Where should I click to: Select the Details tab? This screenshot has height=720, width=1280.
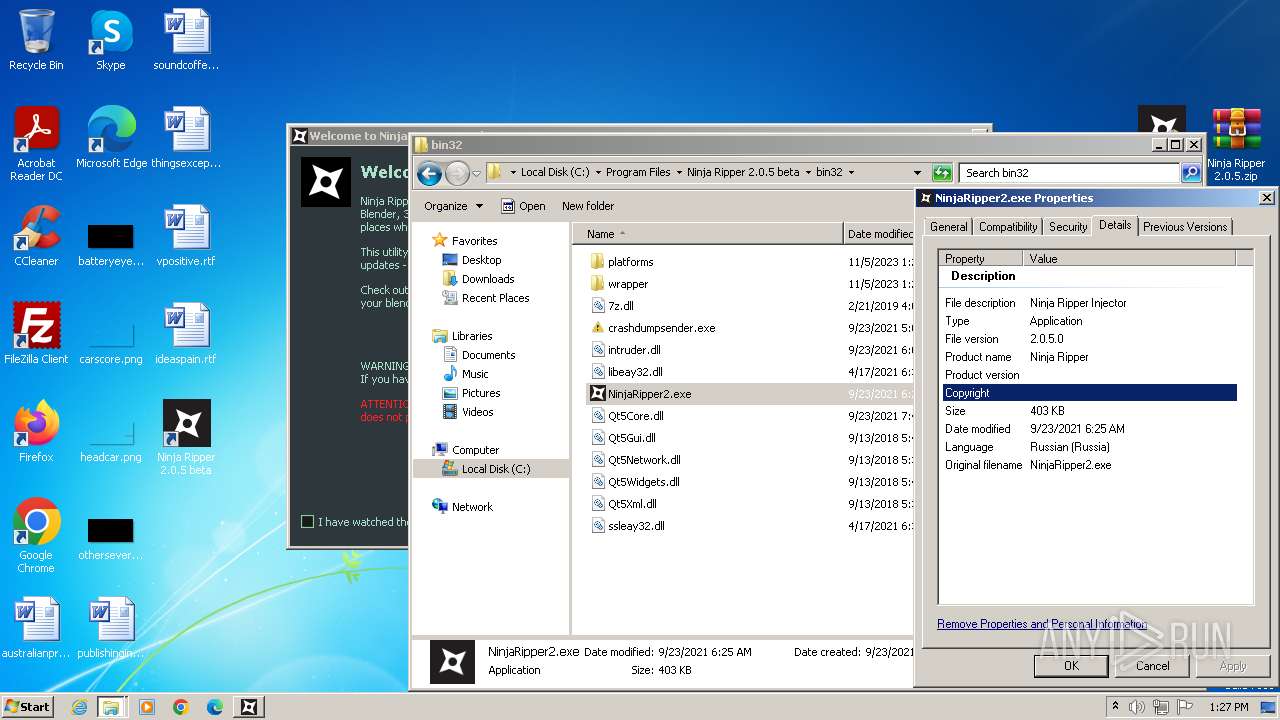coord(1115,225)
